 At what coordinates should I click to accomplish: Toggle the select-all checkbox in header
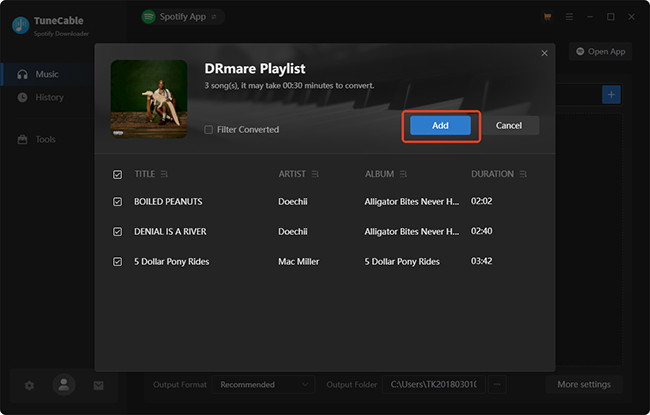(118, 175)
